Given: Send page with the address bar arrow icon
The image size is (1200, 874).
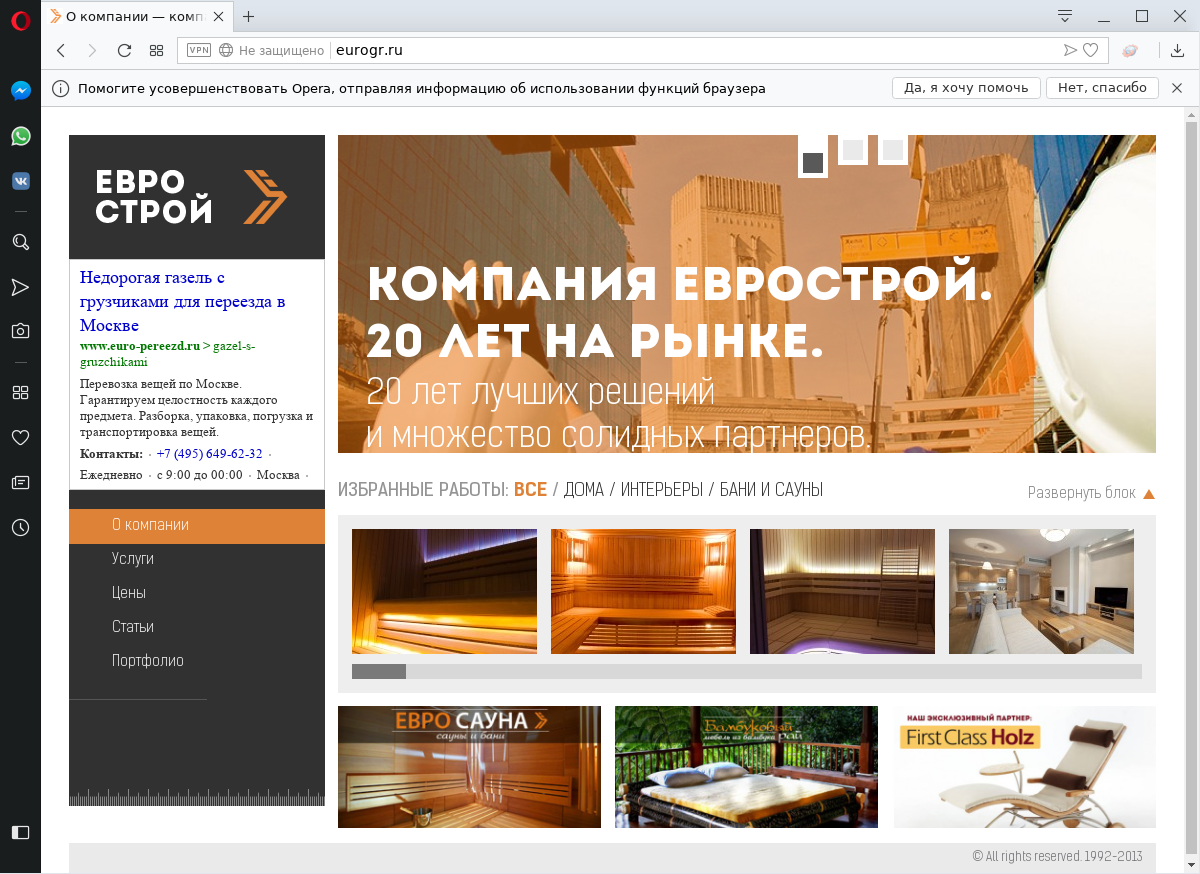Looking at the screenshot, I should click(1070, 50).
